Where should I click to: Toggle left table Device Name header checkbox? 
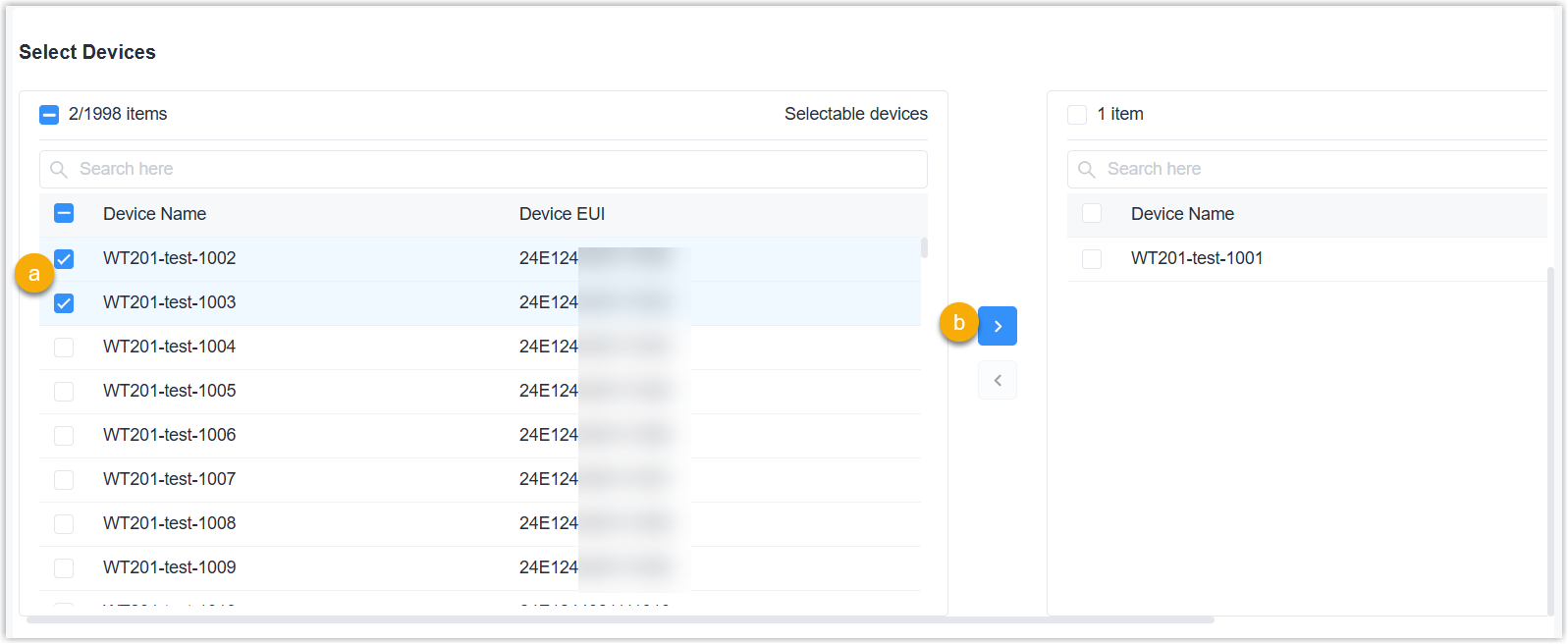pos(64,213)
